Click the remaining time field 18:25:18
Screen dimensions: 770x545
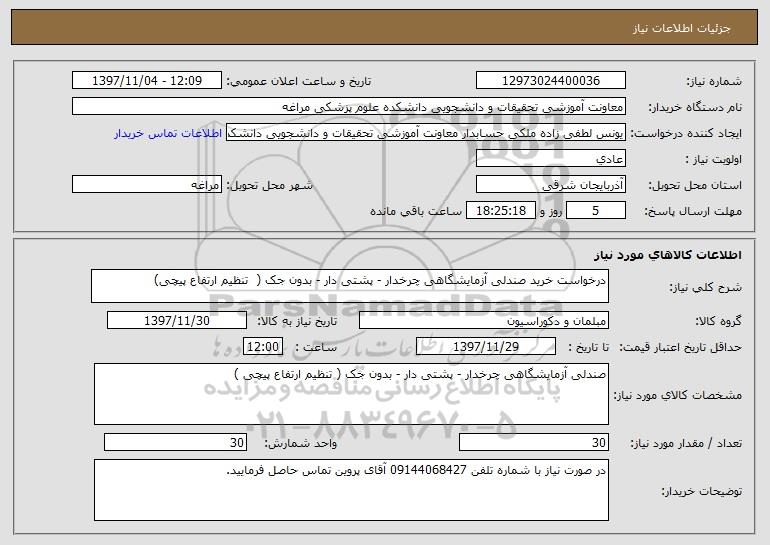click(501, 211)
